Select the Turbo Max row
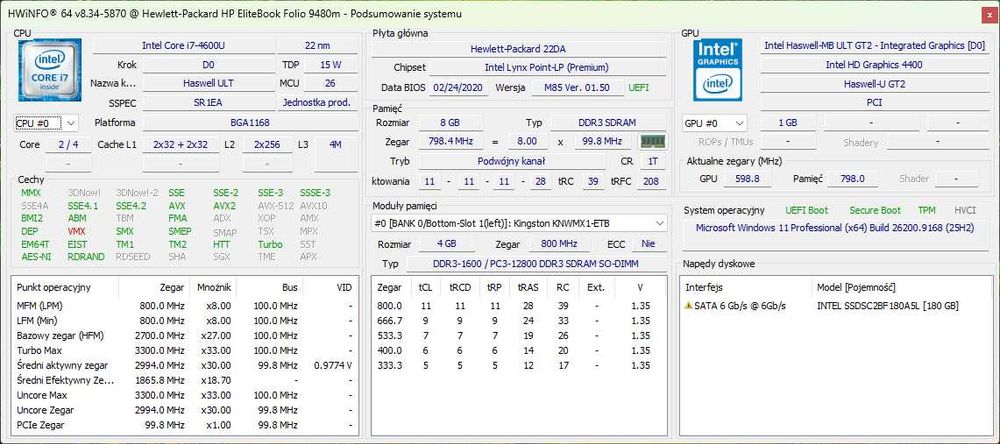 click(x=184, y=350)
